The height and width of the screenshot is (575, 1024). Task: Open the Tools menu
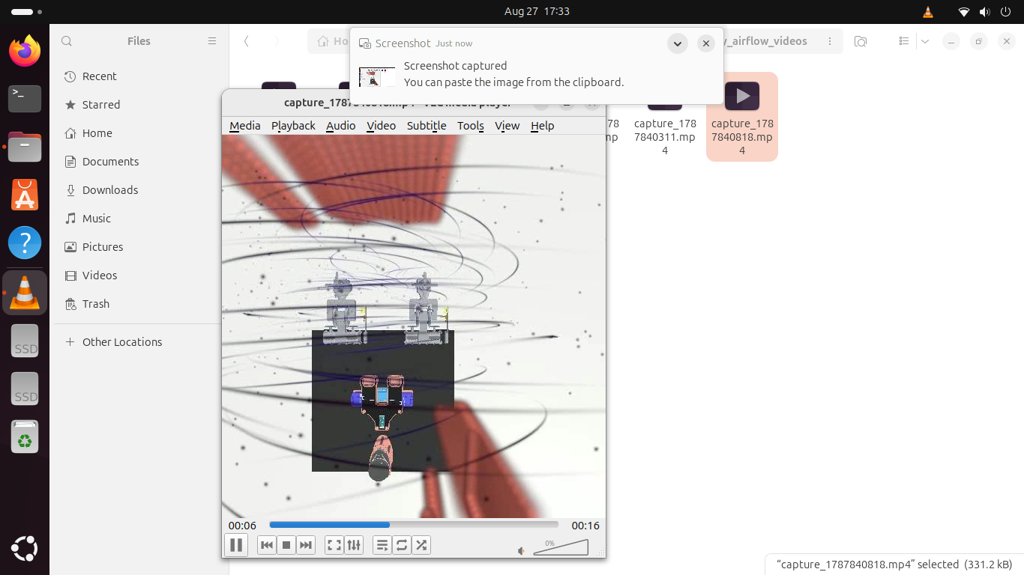click(470, 125)
